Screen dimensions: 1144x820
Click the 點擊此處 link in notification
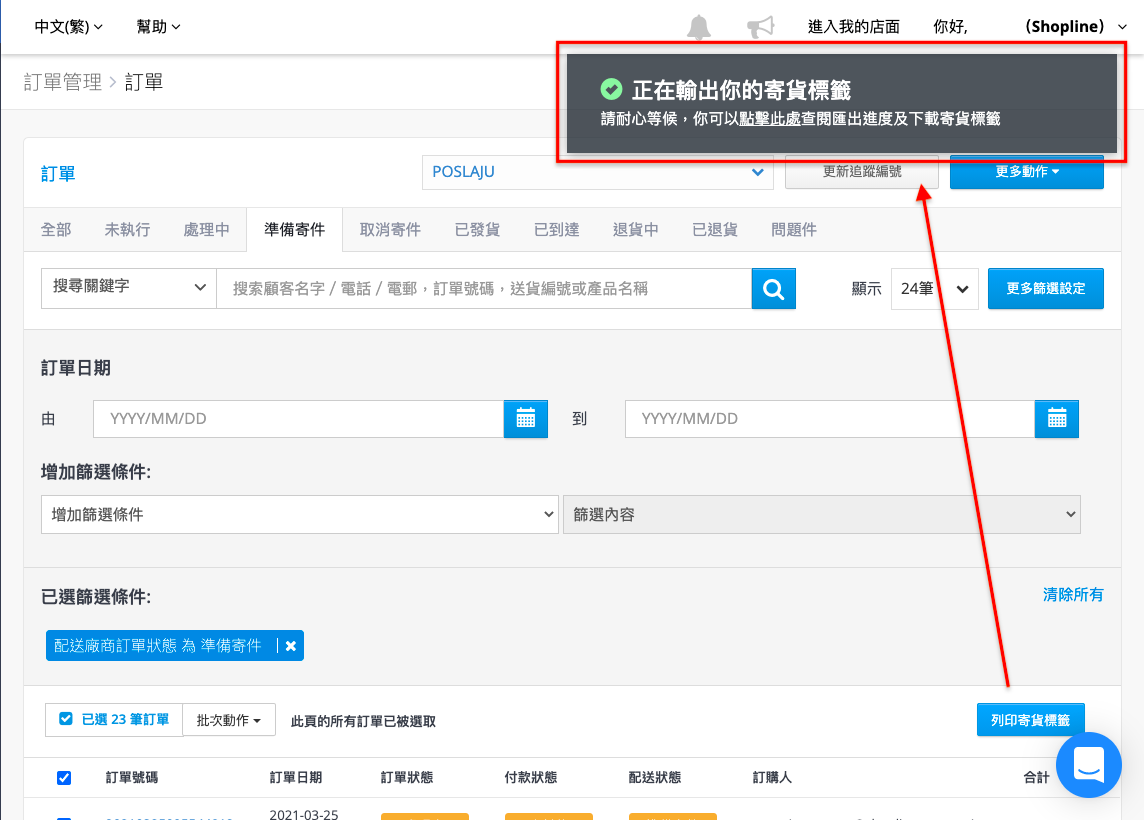[770, 119]
